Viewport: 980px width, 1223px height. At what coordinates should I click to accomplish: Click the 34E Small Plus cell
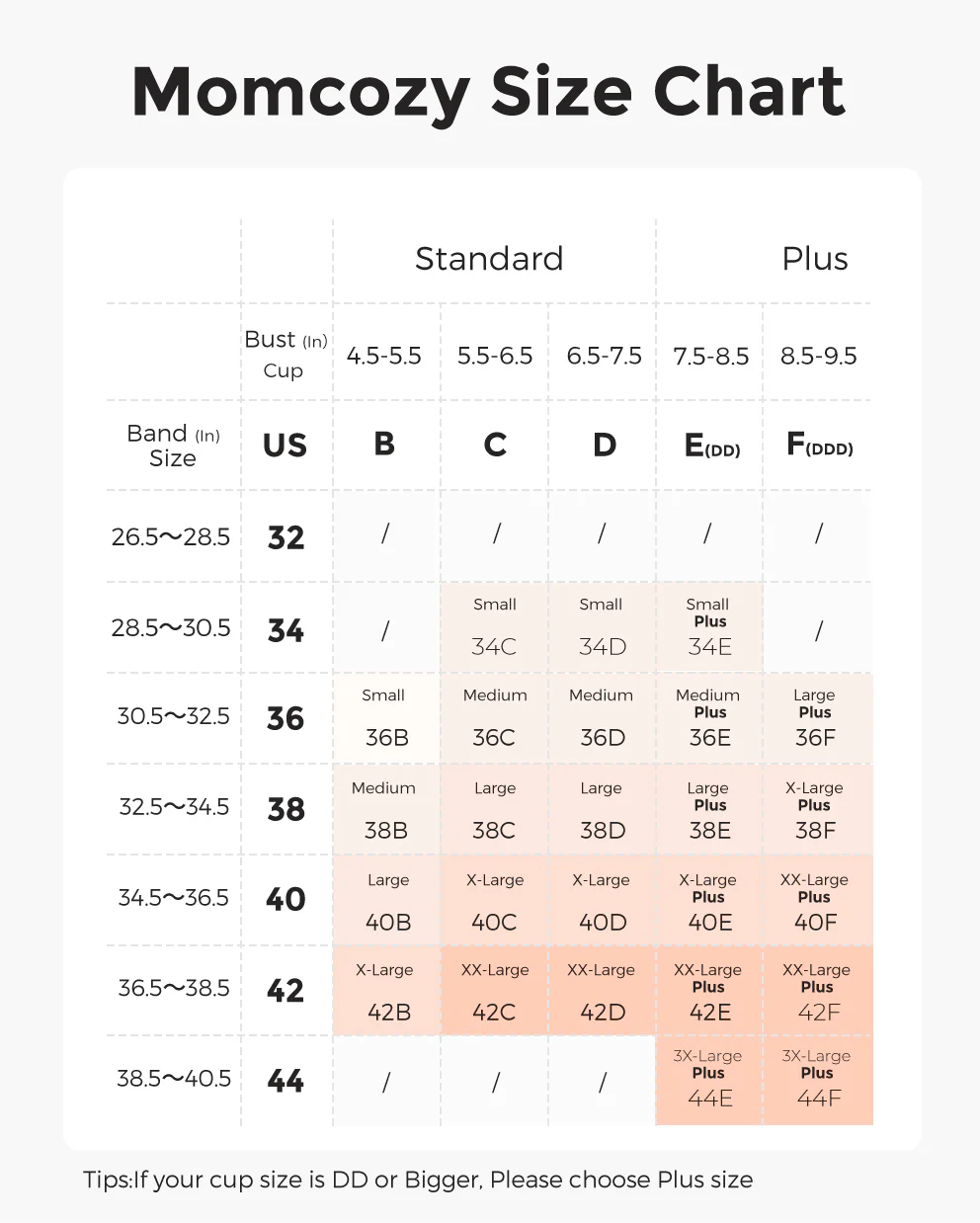pyautogui.click(x=709, y=627)
